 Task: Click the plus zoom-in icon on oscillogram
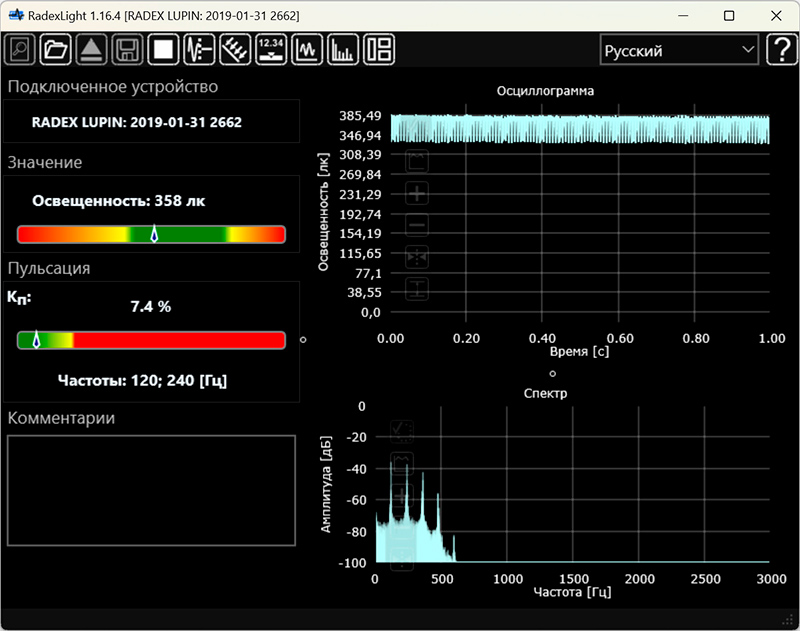(418, 193)
